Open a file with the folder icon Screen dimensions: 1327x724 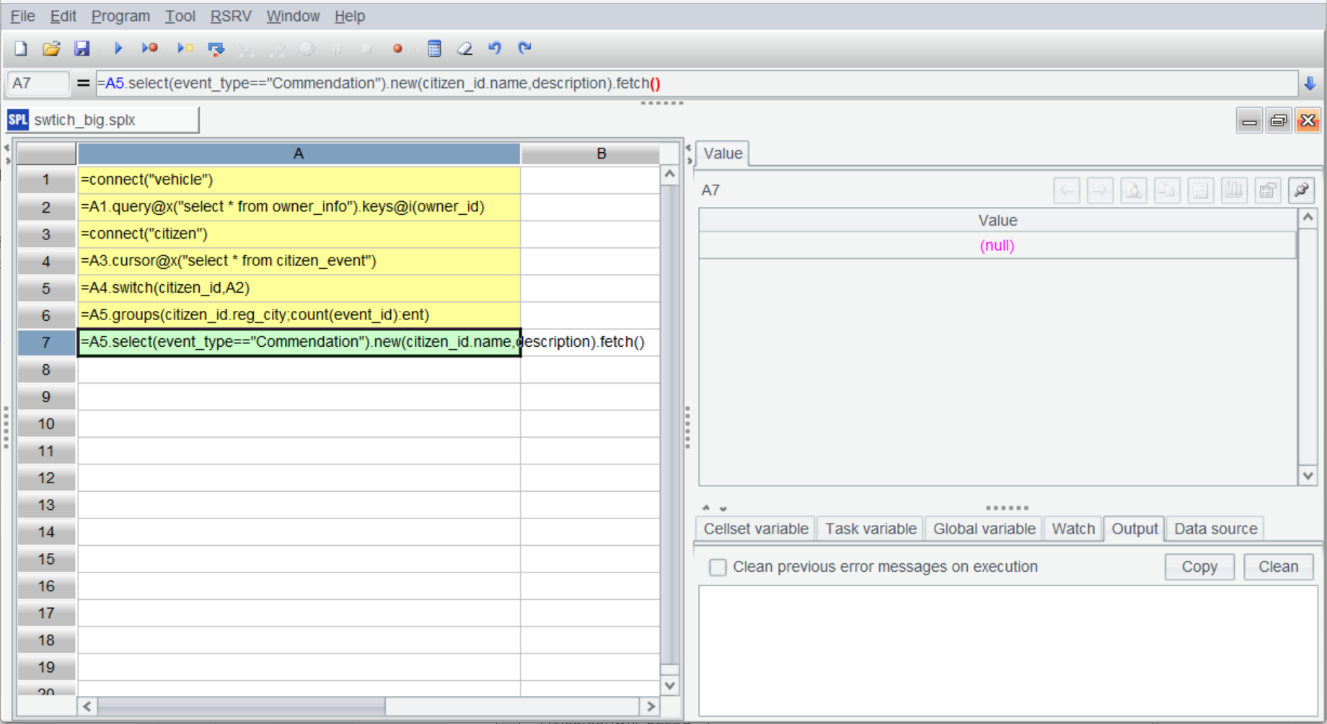click(51, 48)
